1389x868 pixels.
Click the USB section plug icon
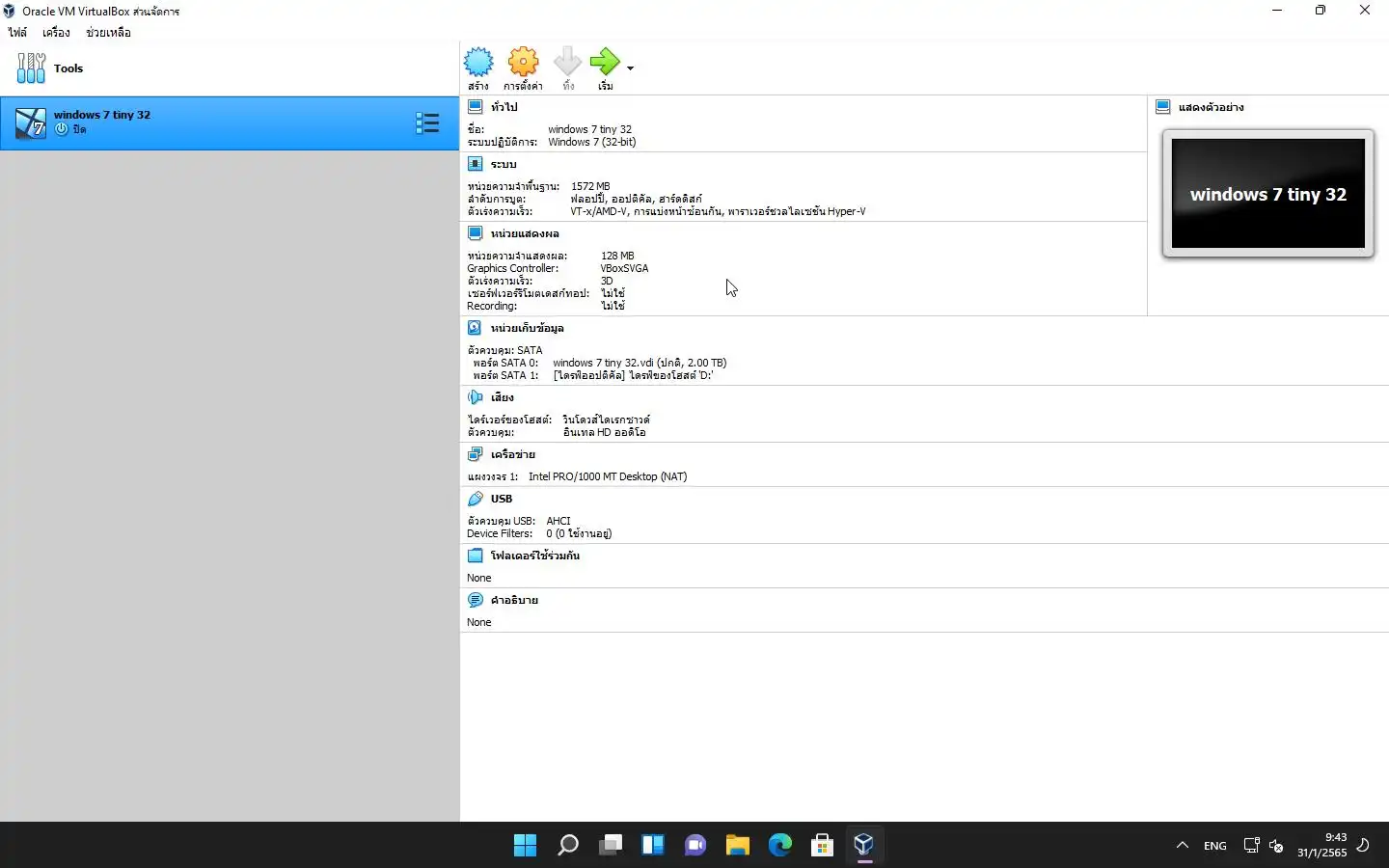475,499
